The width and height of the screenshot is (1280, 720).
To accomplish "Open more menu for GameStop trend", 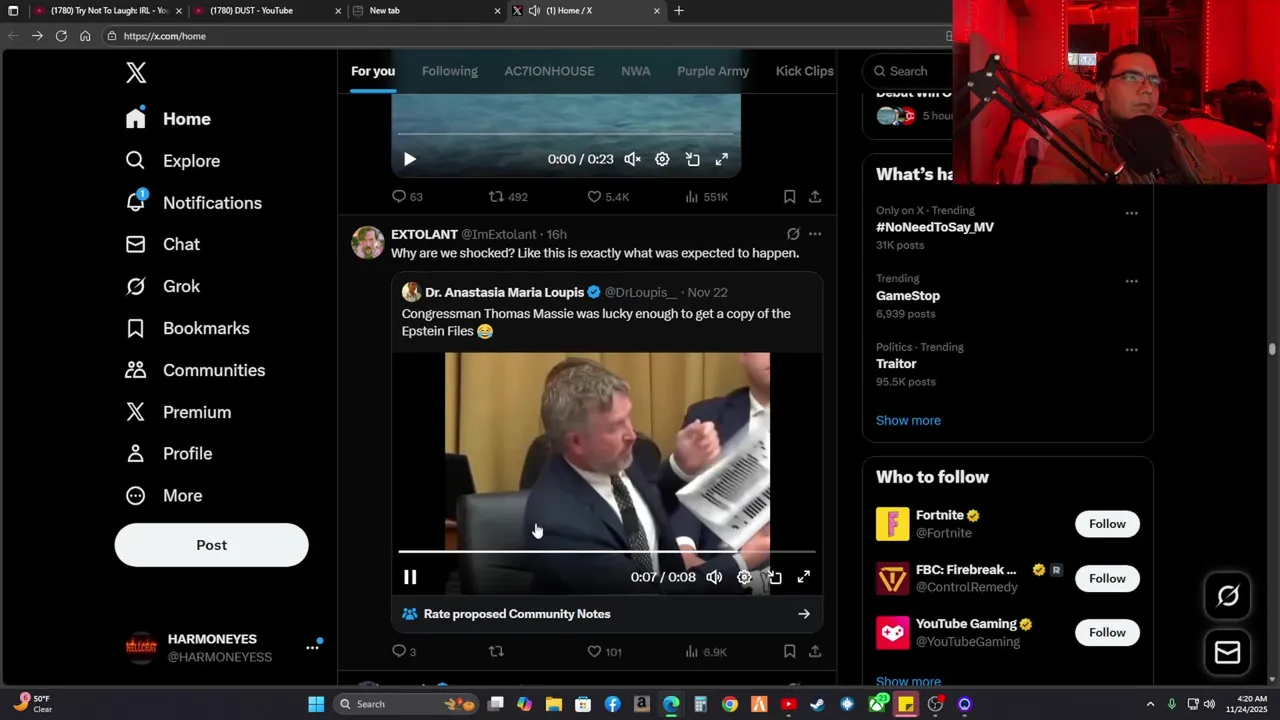I will (x=1131, y=281).
